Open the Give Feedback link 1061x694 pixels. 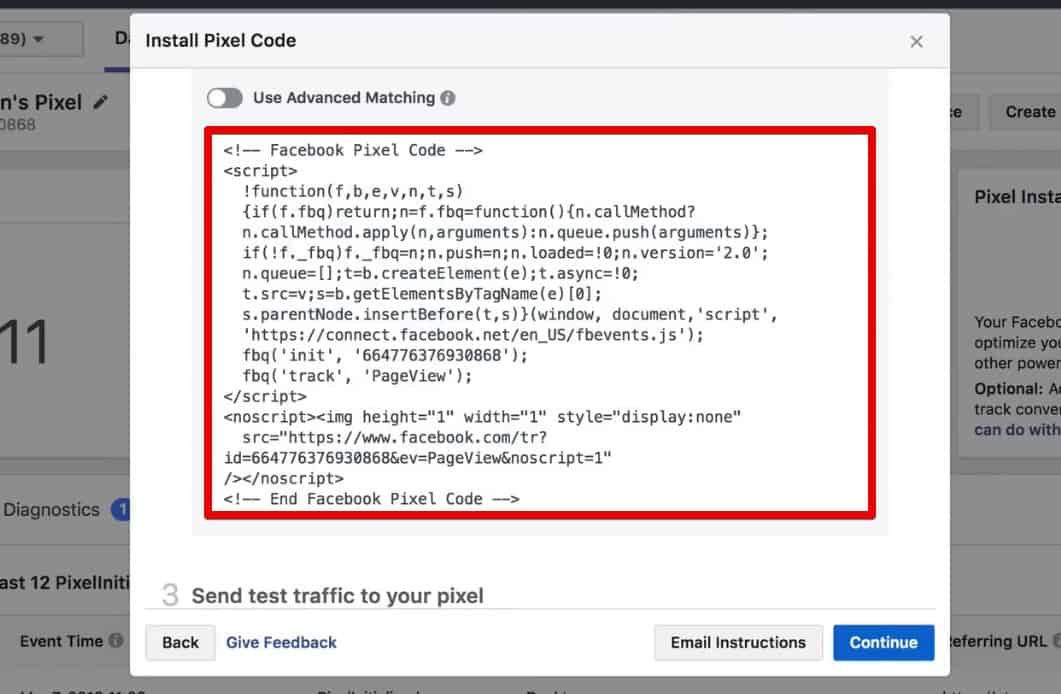281,643
